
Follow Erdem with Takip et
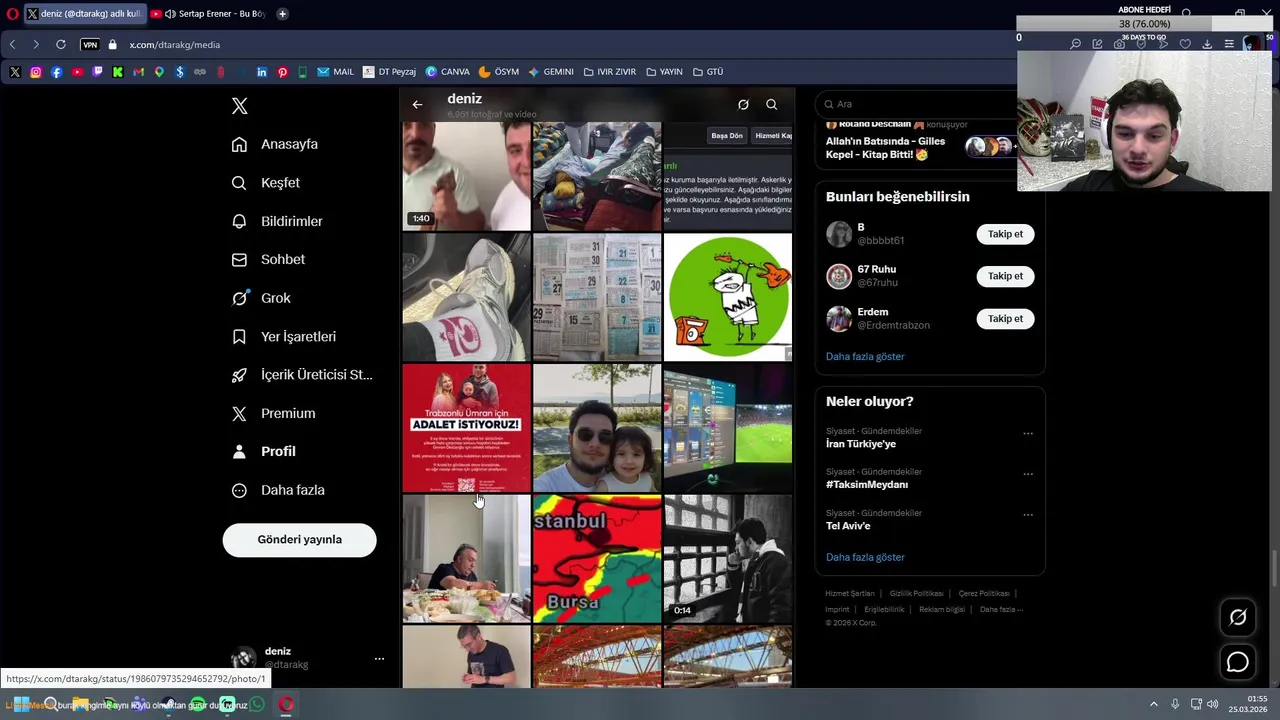(1005, 319)
